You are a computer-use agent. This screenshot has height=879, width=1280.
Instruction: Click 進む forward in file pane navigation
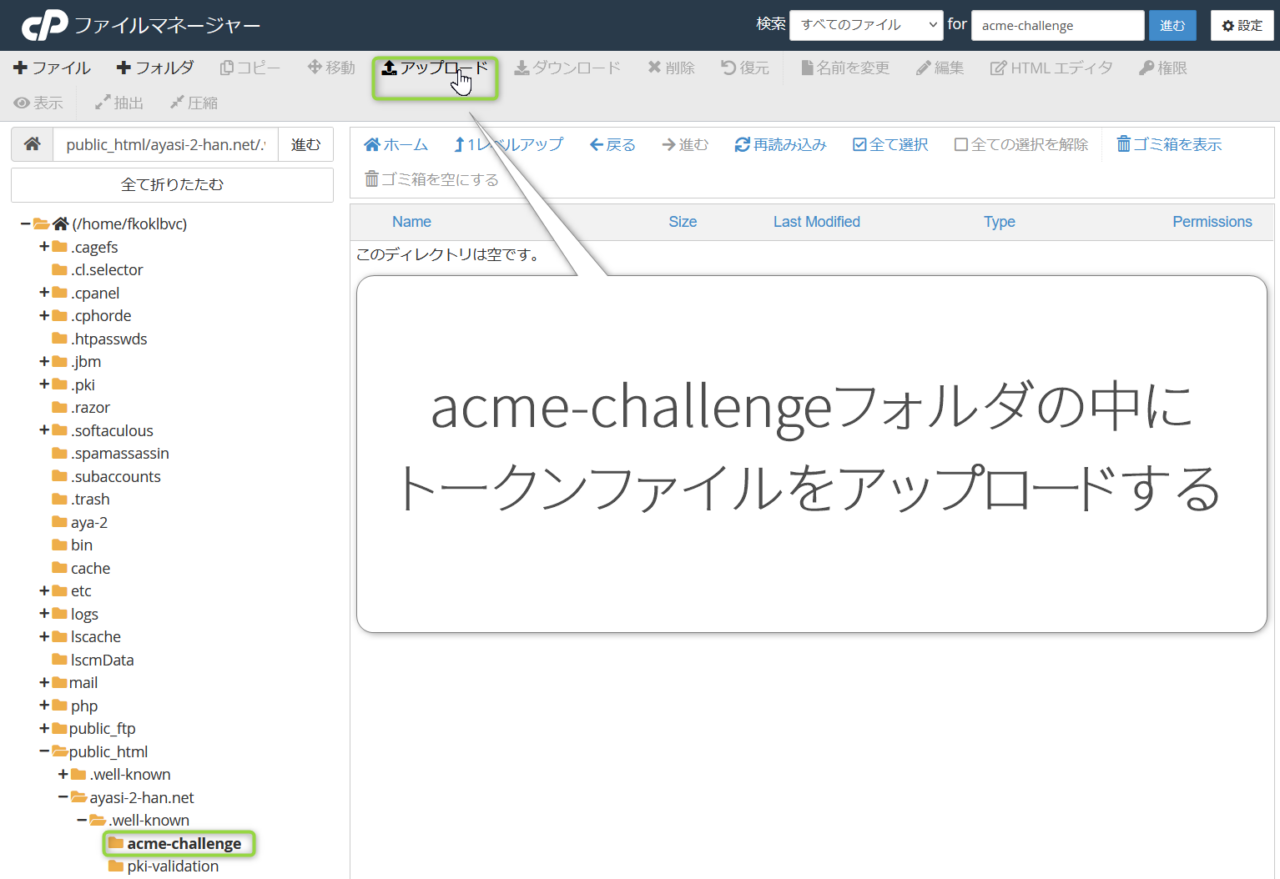pyautogui.click(x=685, y=144)
